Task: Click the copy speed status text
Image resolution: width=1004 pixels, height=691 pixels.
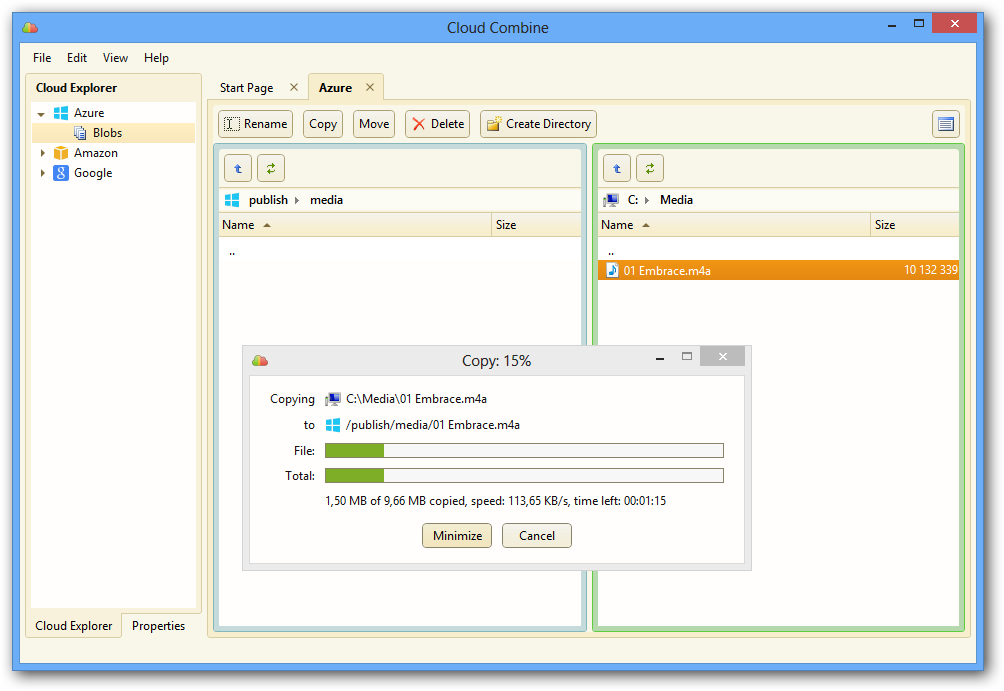Action: (x=496, y=501)
